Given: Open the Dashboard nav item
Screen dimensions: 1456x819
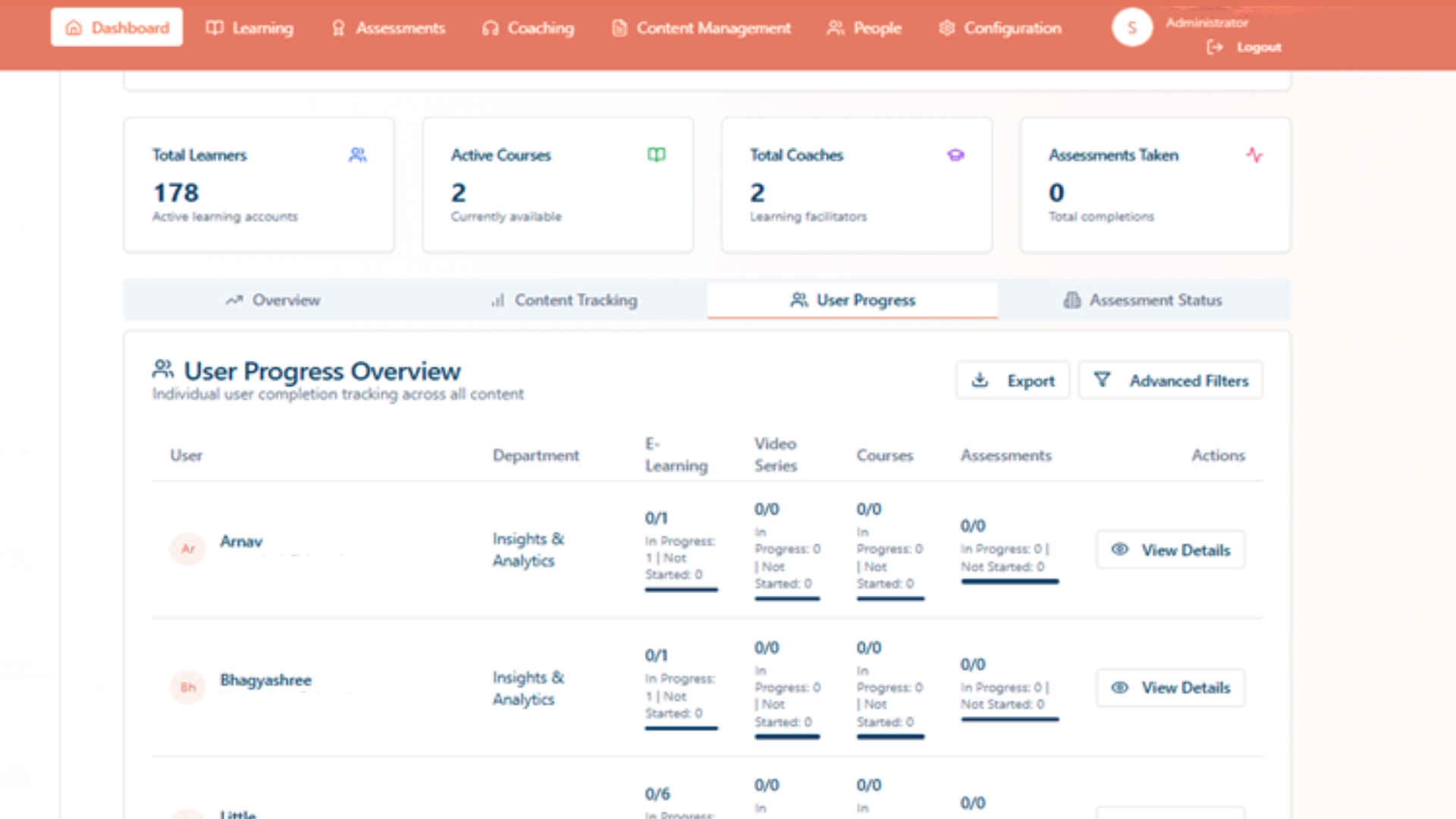Looking at the screenshot, I should coord(117,28).
